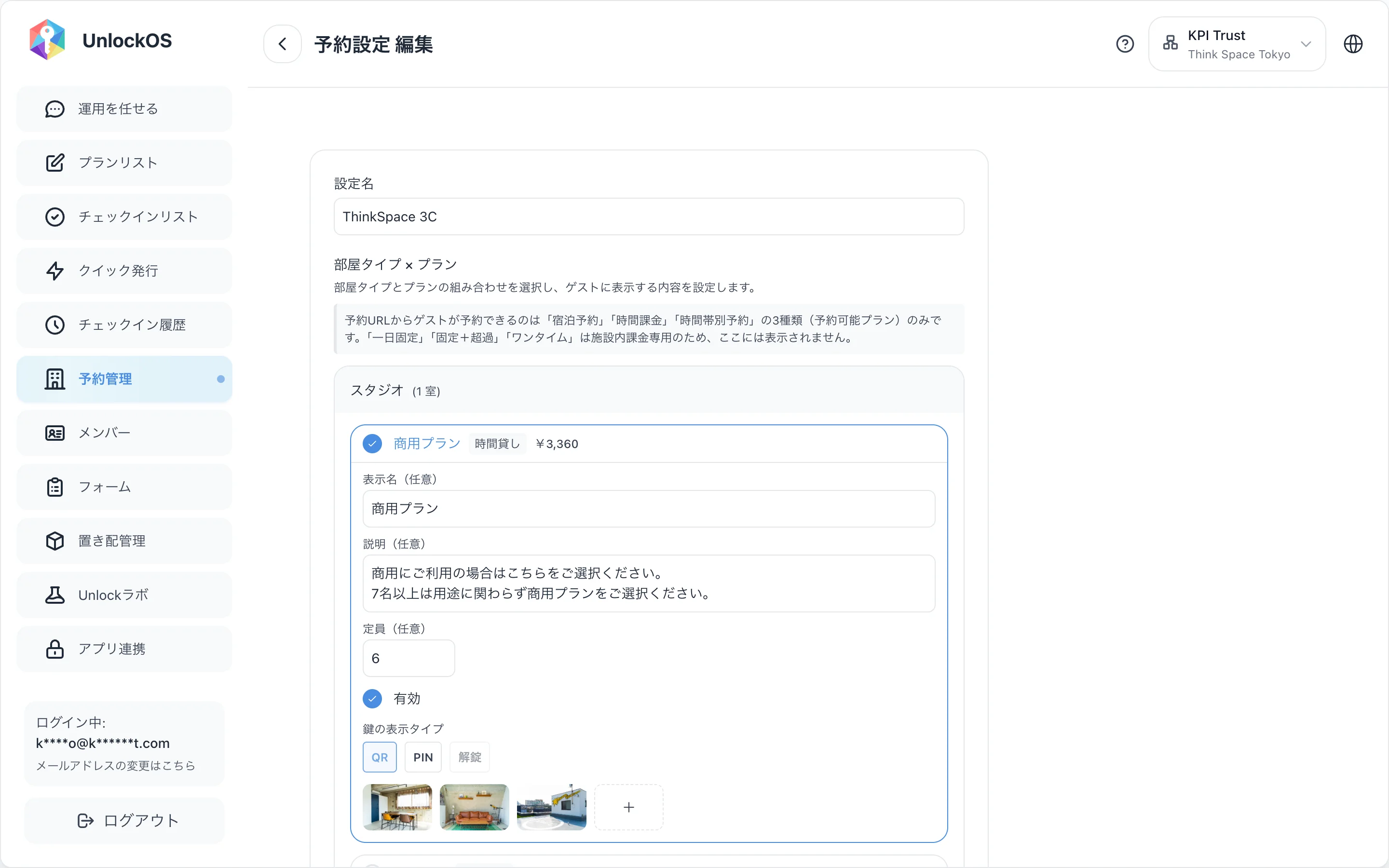The width and height of the screenshot is (1389, 868).
Task: Click the 商用プラン plan title link
Action: 427,444
